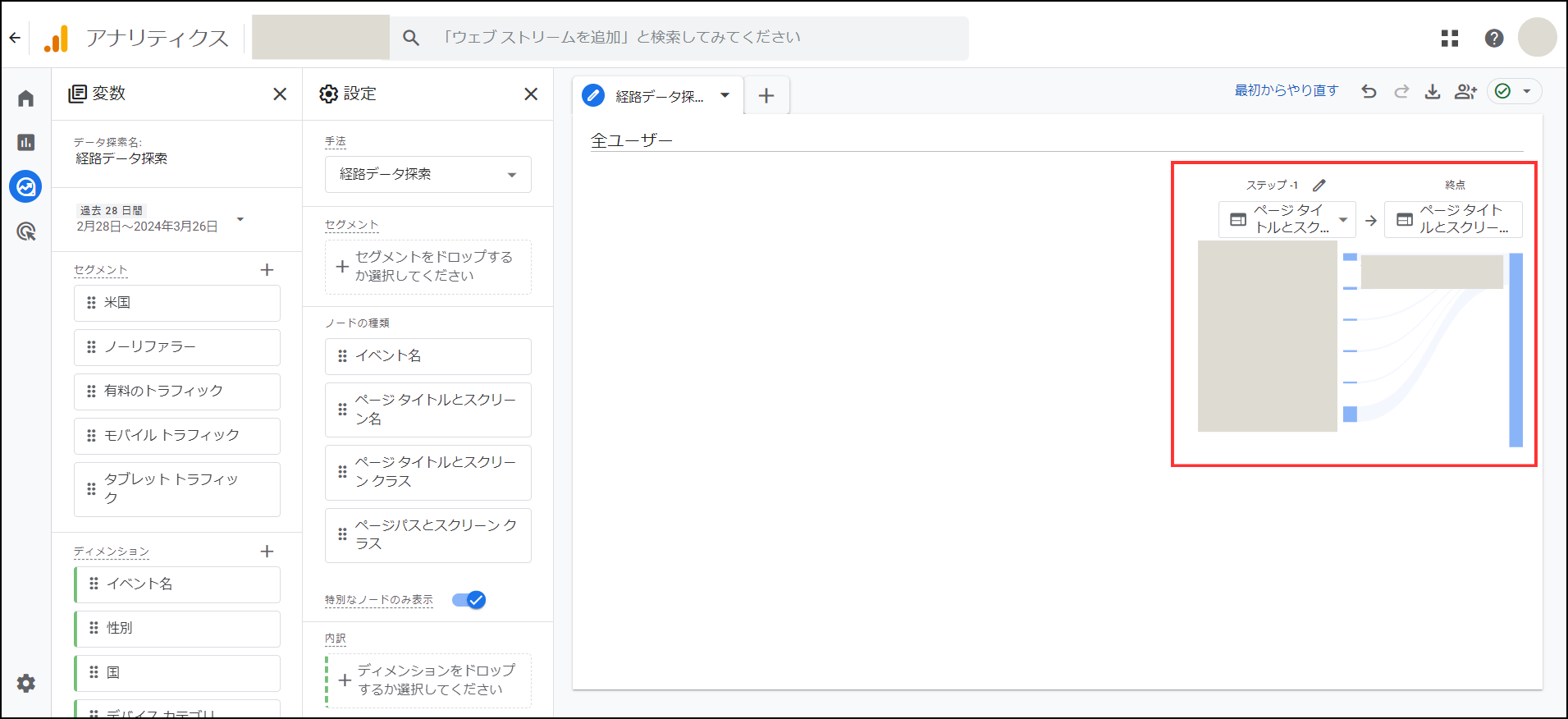Image resolution: width=1568 pixels, height=719 pixels.
Task: Open the Home icon in left sidebar
Action: pos(26,98)
